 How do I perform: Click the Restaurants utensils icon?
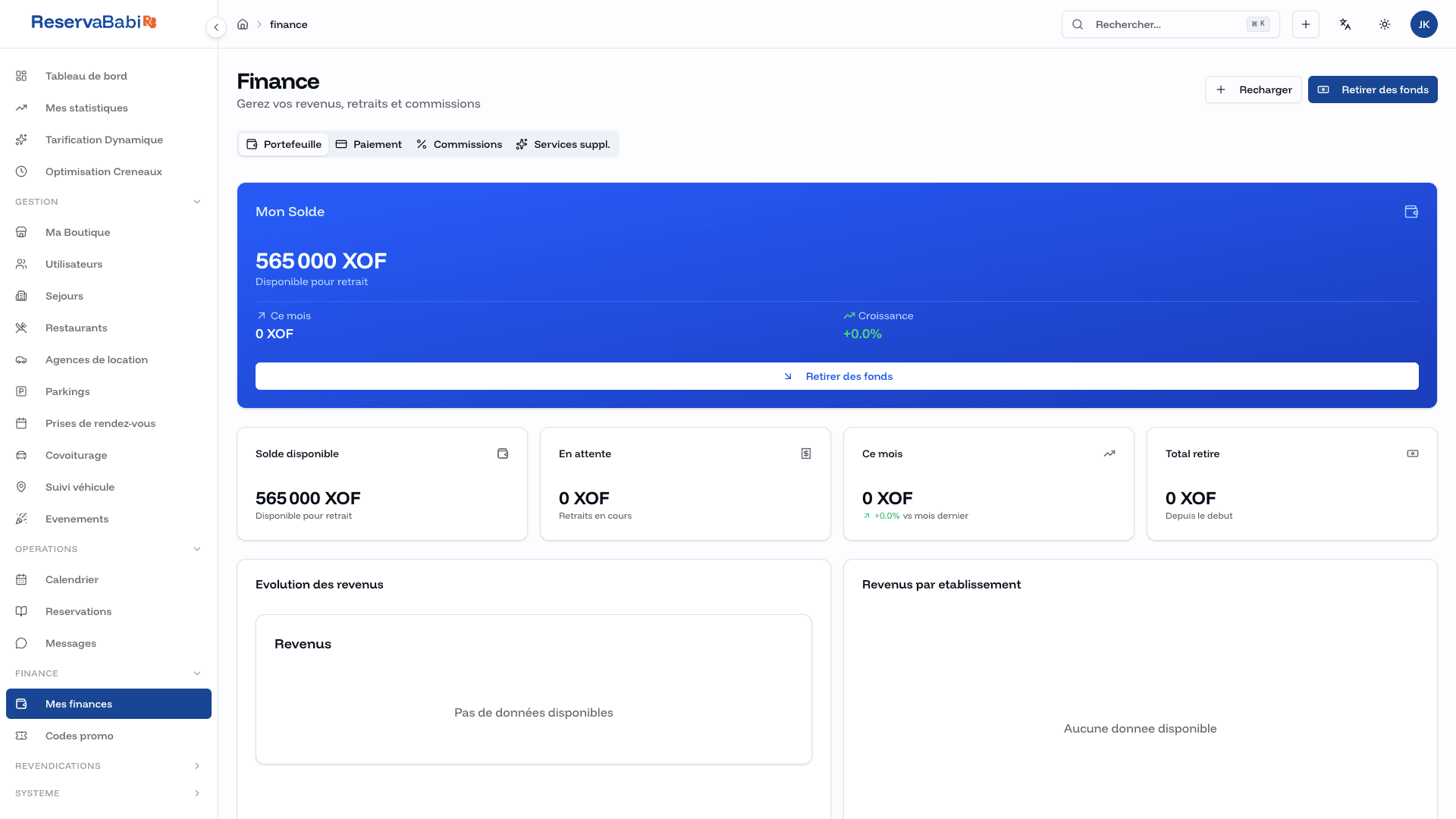click(20, 328)
